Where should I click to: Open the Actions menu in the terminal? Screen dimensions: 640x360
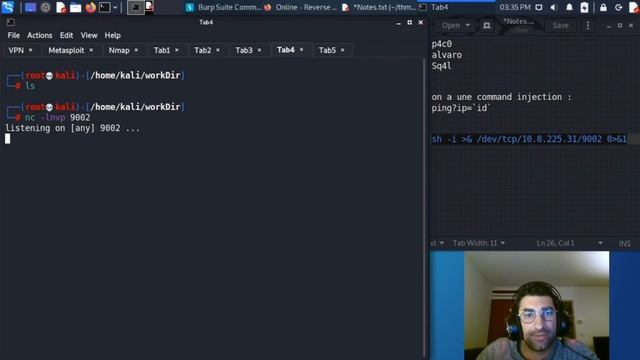(40, 36)
